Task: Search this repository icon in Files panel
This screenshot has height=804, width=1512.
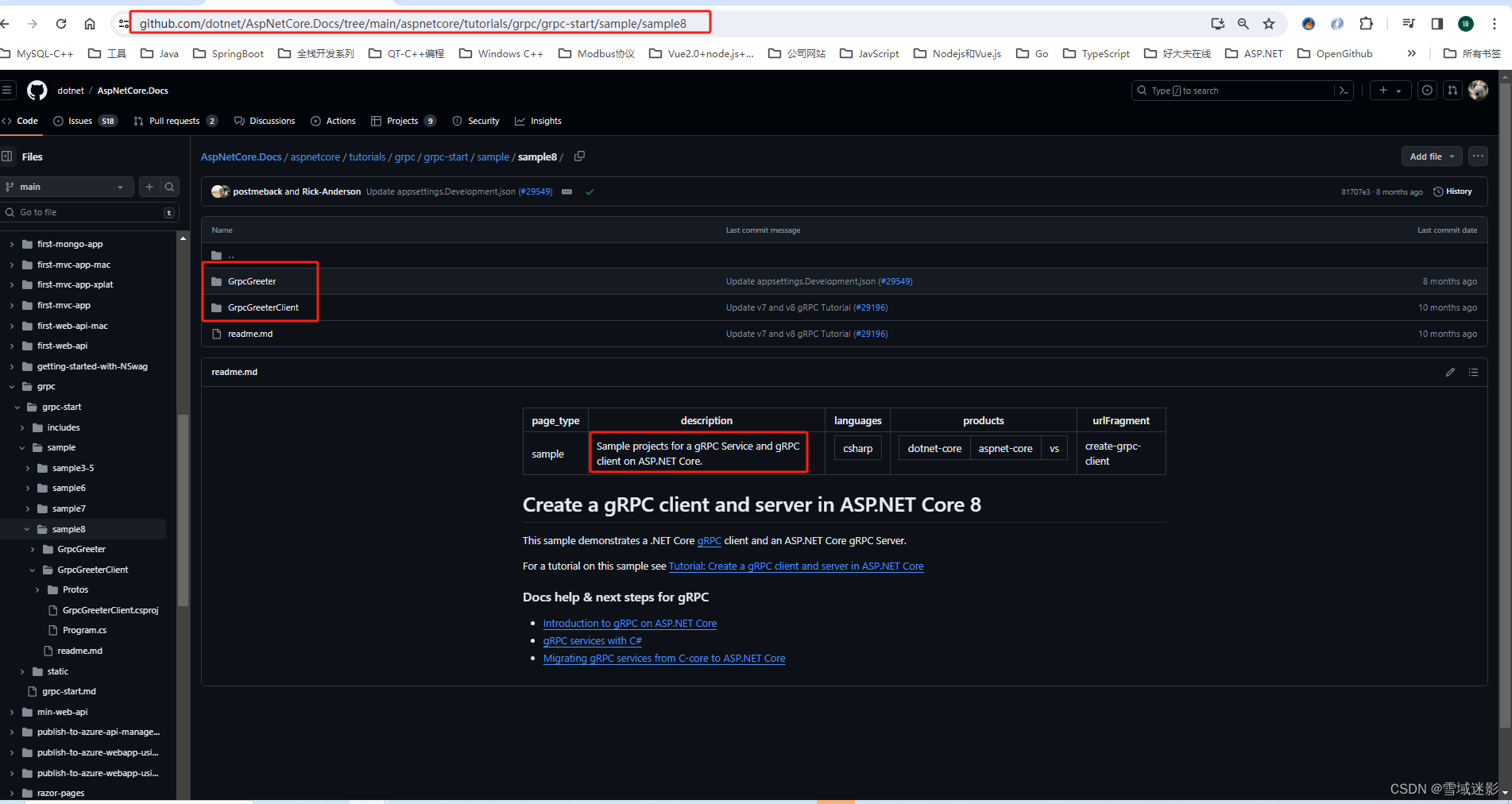Action: point(169,187)
